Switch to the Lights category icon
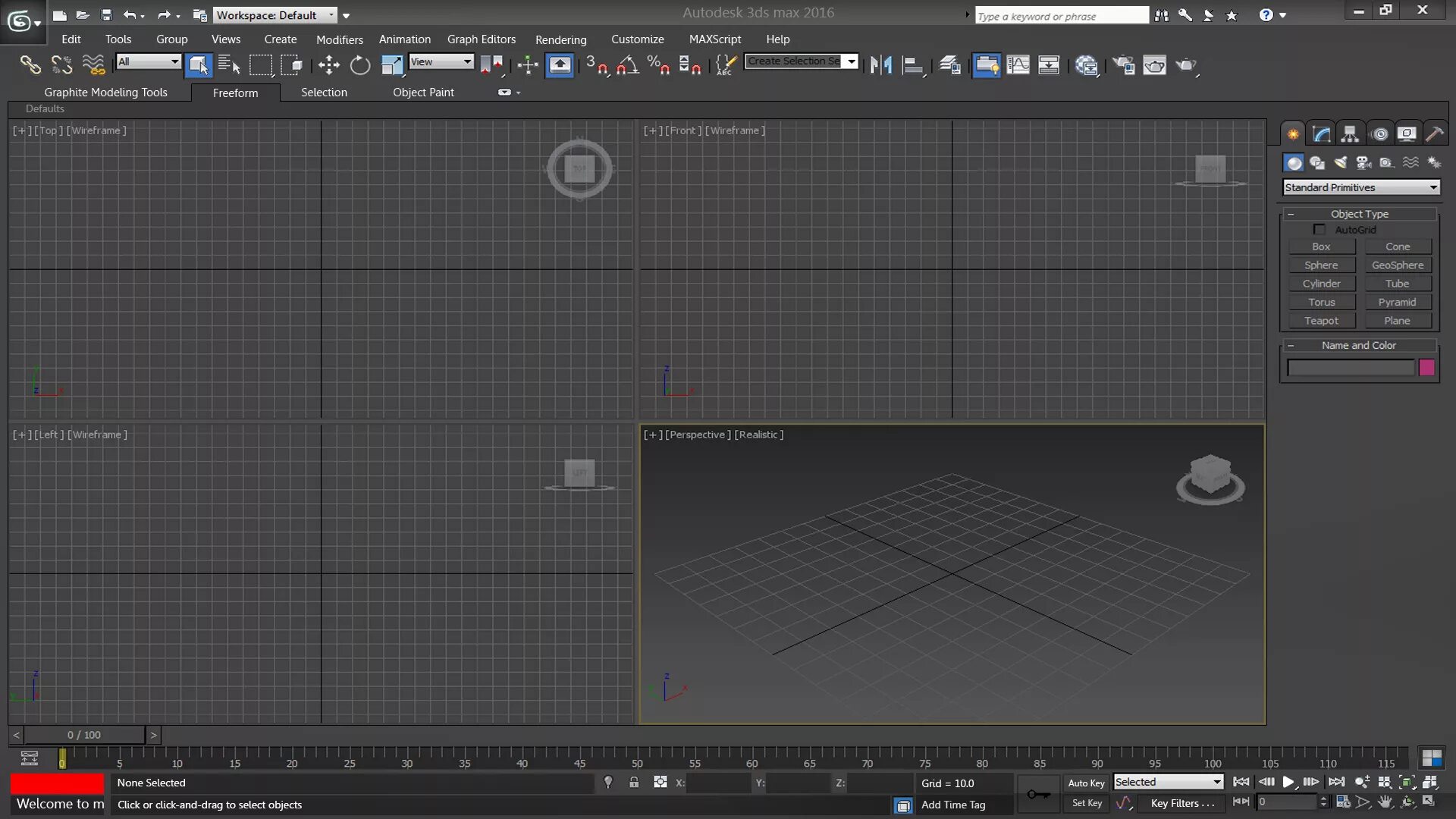The height and width of the screenshot is (819, 1456). (1341, 162)
